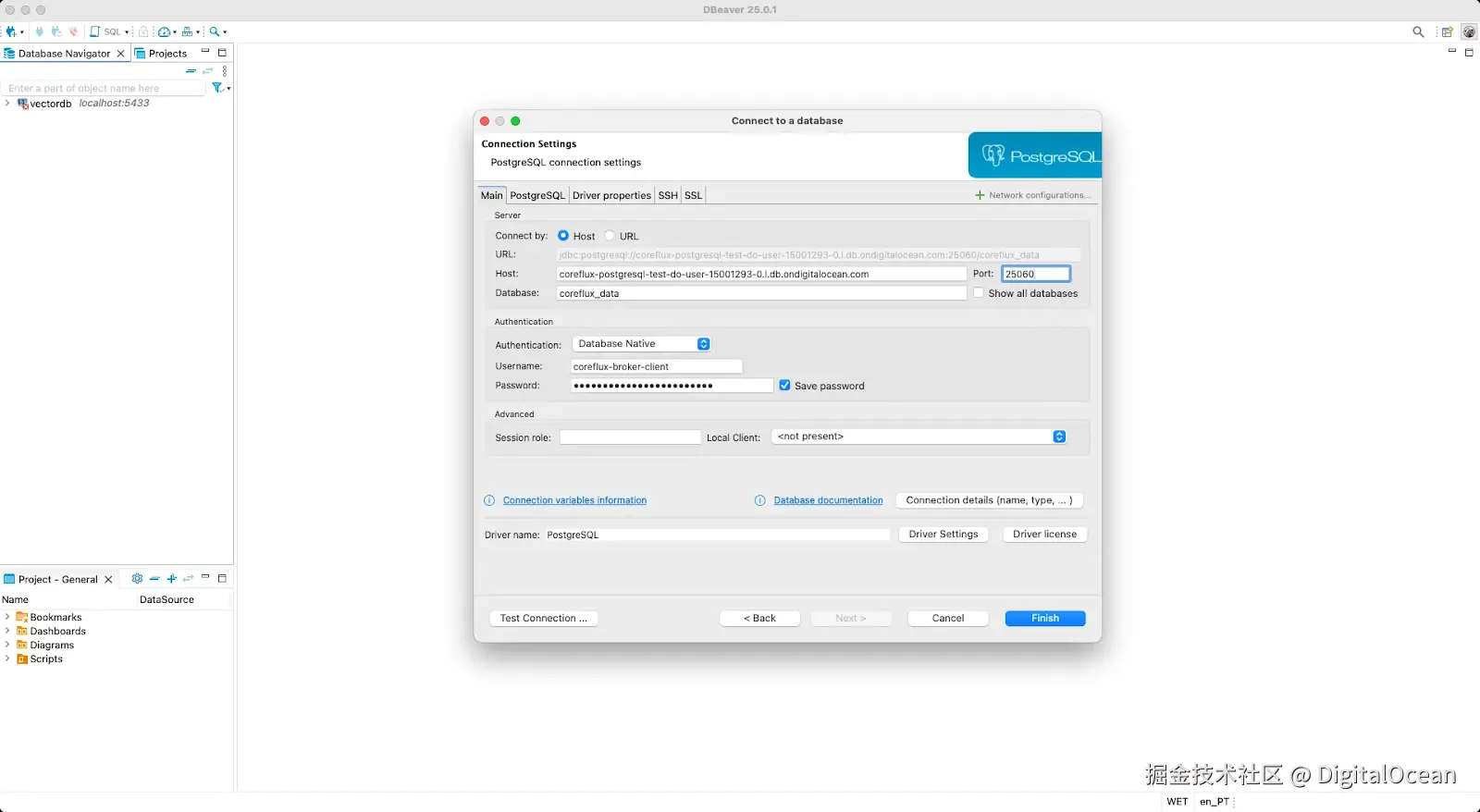Viewport: 1480px width, 812px height.
Task: Open the Local Client dropdown
Action: (x=919, y=437)
